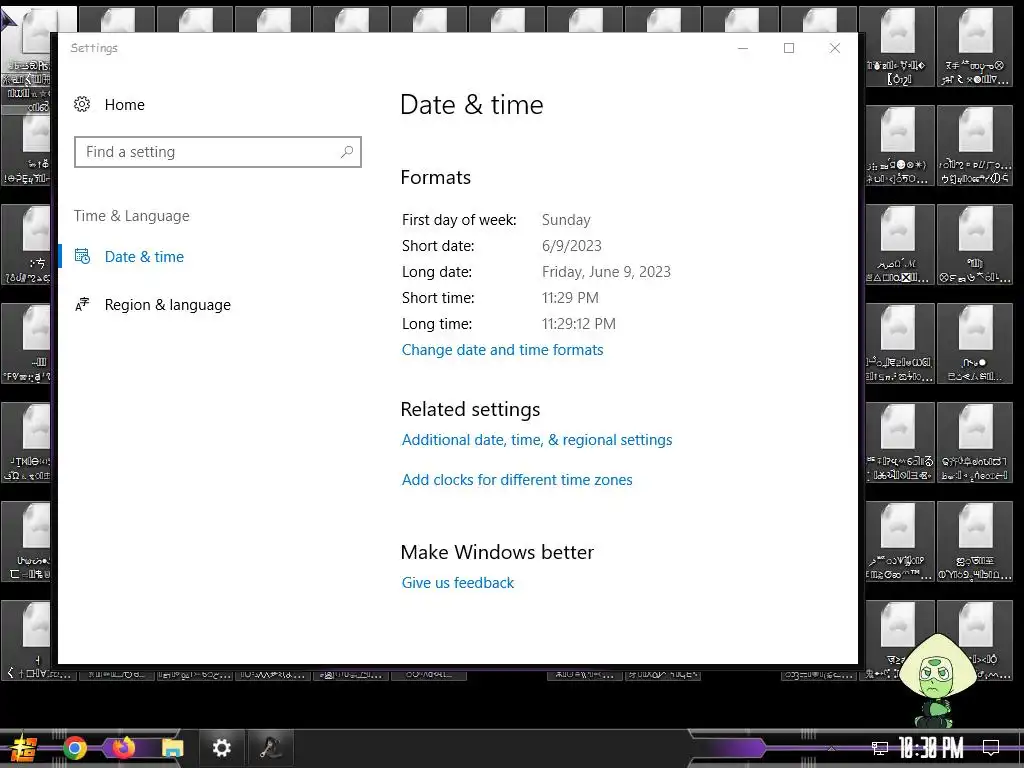Click the long date Friday, June 9, 2023
Image resolution: width=1024 pixels, height=768 pixels.
(606, 272)
